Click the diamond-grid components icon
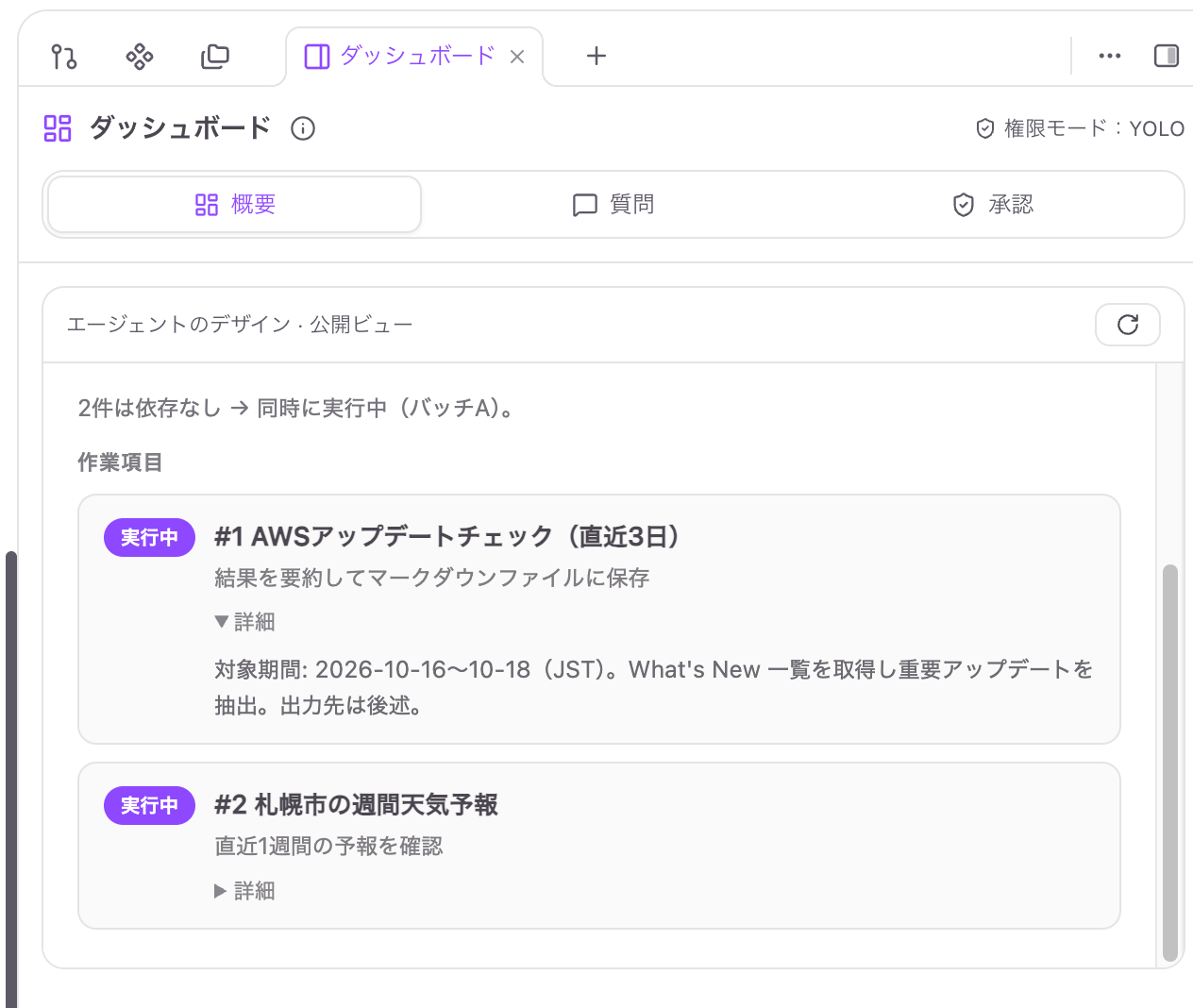 140,57
